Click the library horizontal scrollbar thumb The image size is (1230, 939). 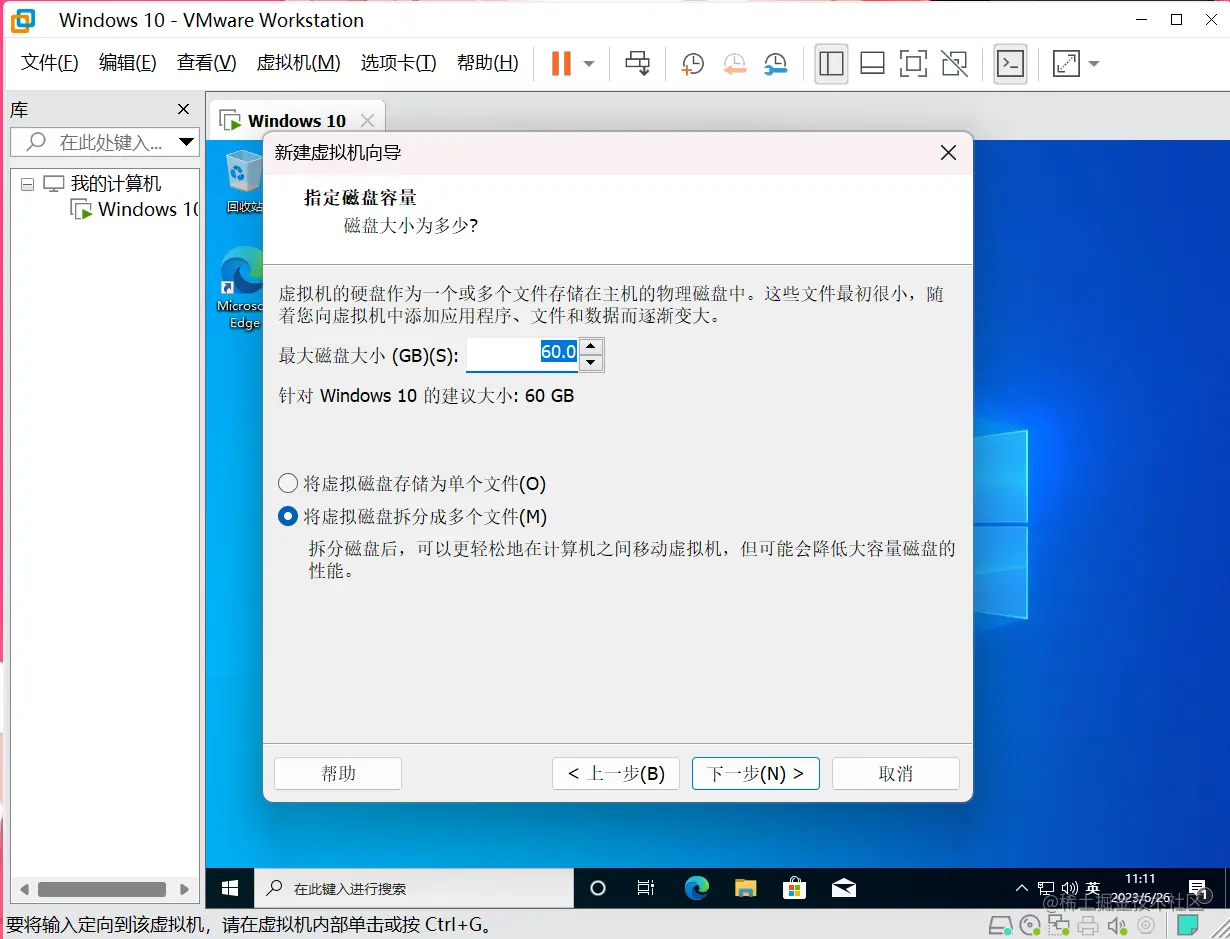click(101, 889)
